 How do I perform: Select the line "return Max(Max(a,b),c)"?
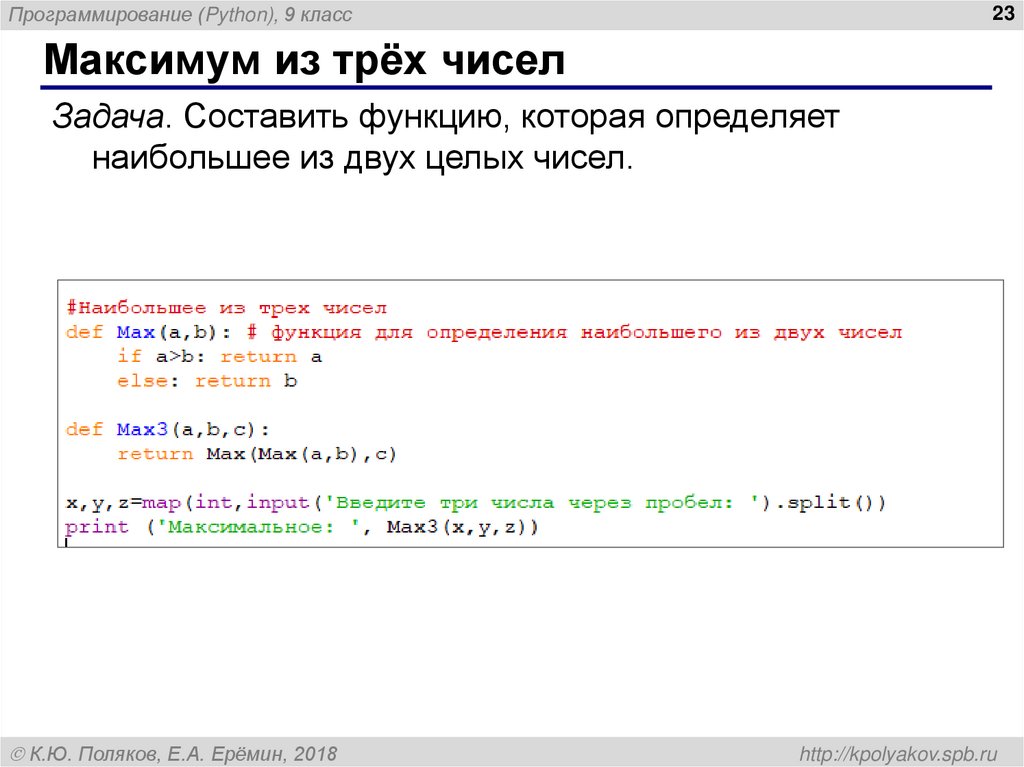click(x=260, y=453)
